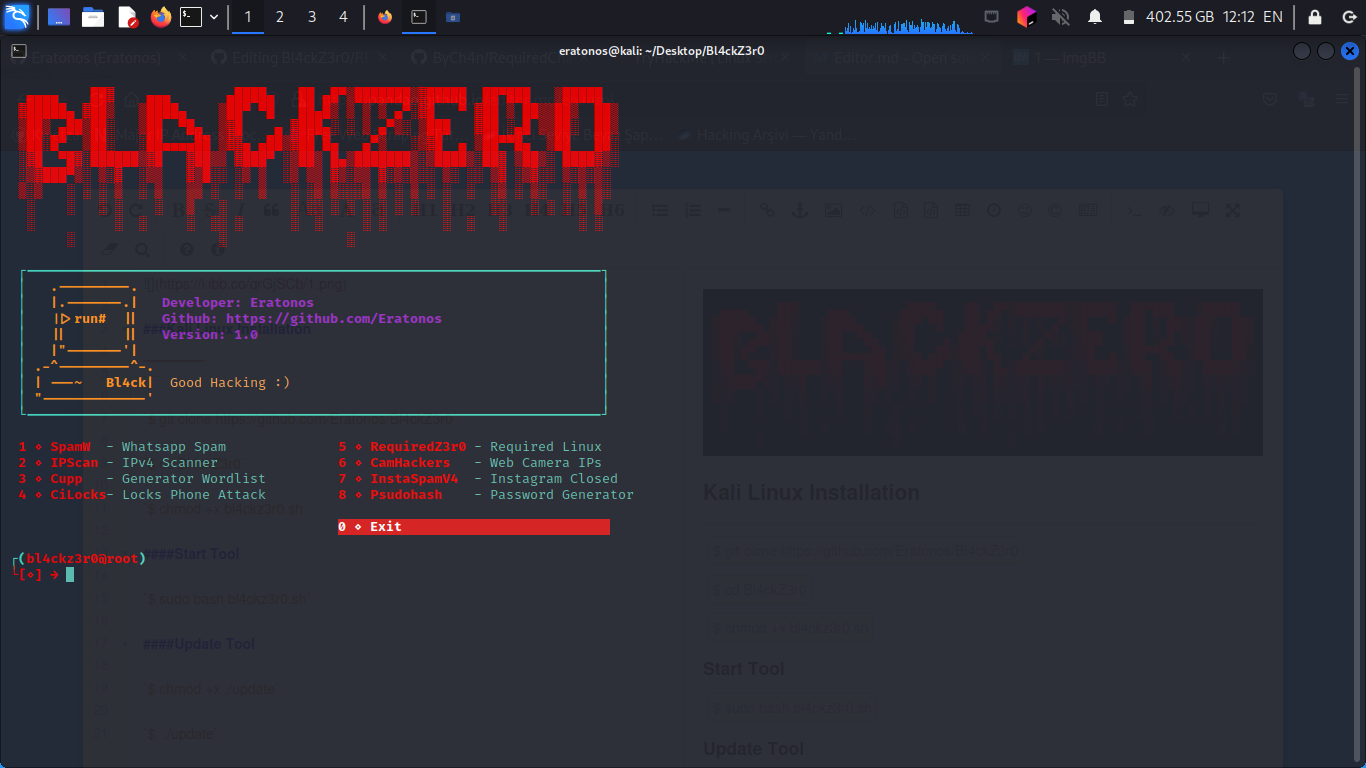Select option 2 IPScan IPv4 Scanner
Image resolution: width=1366 pixels, height=768 pixels.
(x=118, y=463)
